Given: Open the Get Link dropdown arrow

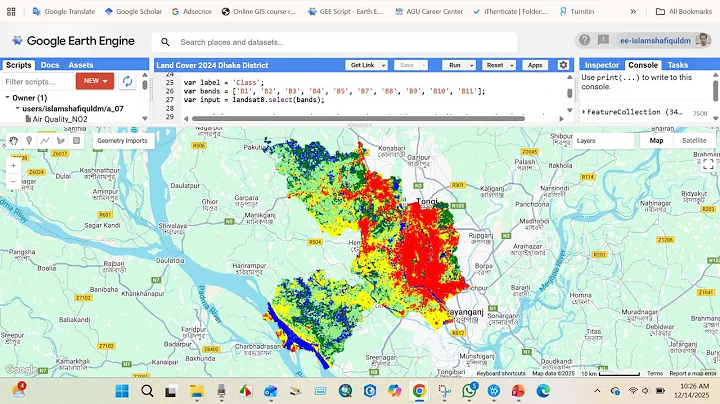Looking at the screenshot, I should [383, 65].
